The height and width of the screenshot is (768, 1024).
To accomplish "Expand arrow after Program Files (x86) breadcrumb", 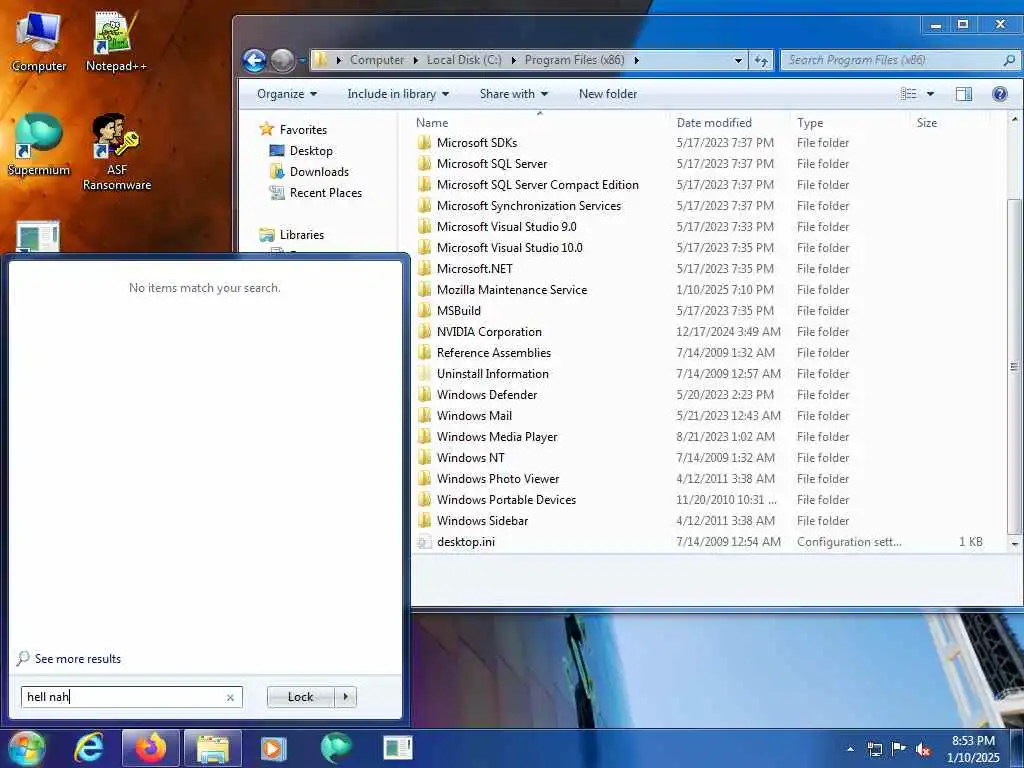I will tap(636, 60).
